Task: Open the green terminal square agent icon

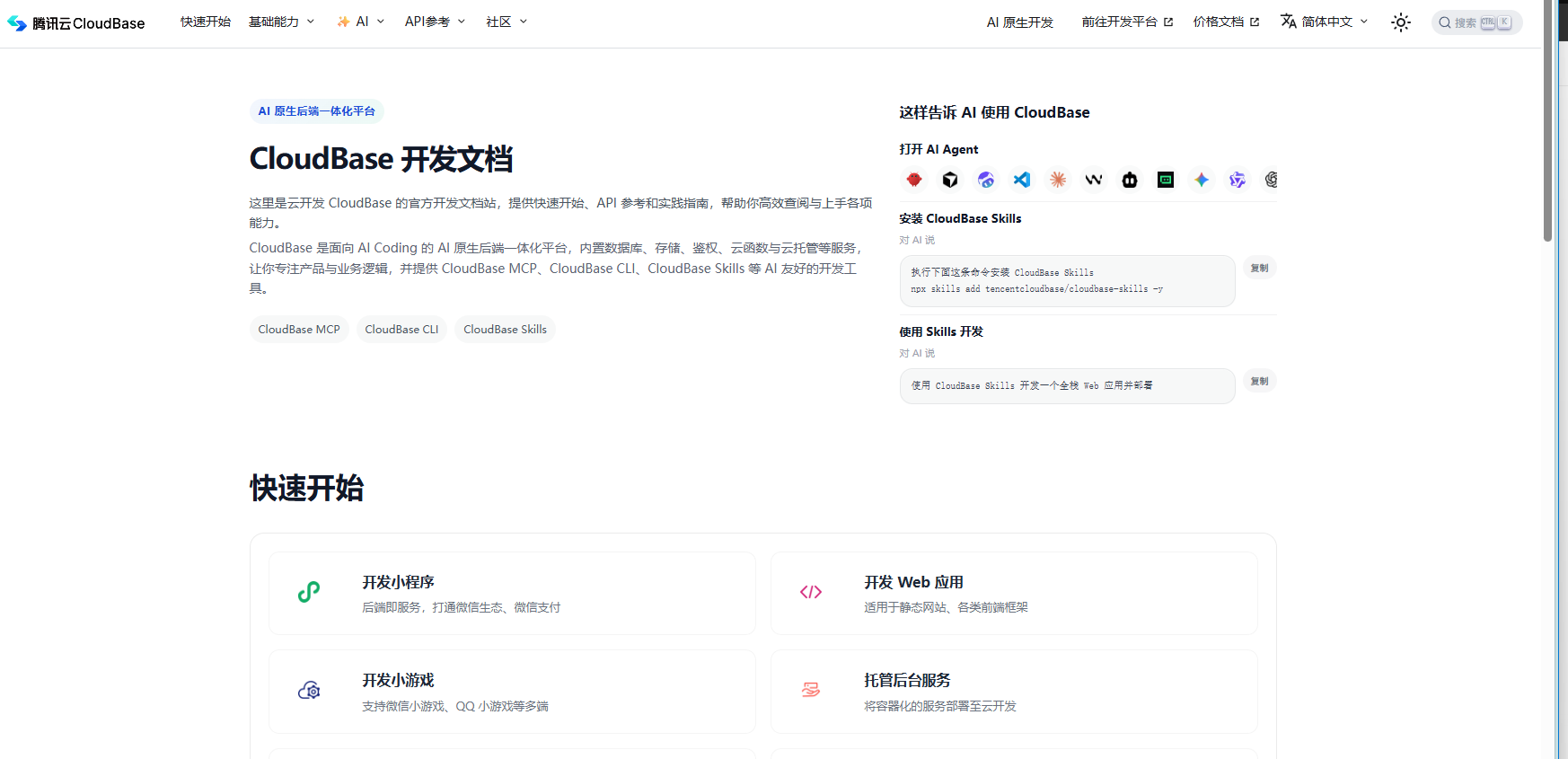Action: point(1166,180)
